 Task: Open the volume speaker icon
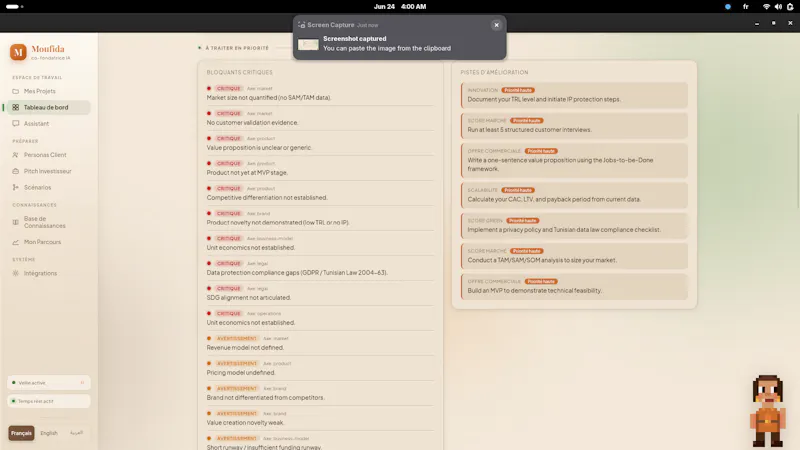pos(778,7)
